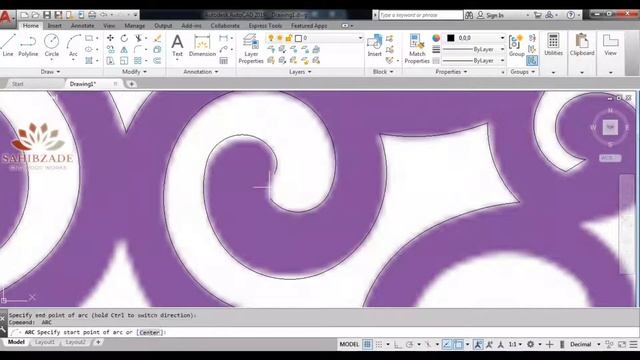Viewport: 640px width, 360px height.
Task: Switch to the Annotate ribbon tab
Action: point(82,26)
